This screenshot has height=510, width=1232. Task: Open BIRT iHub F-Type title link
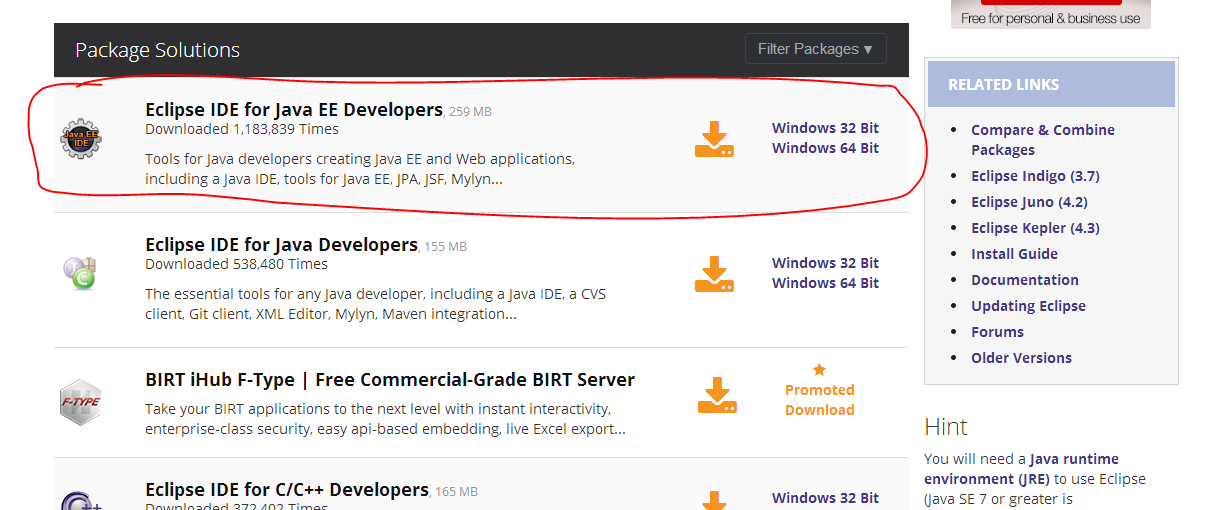tap(390, 380)
